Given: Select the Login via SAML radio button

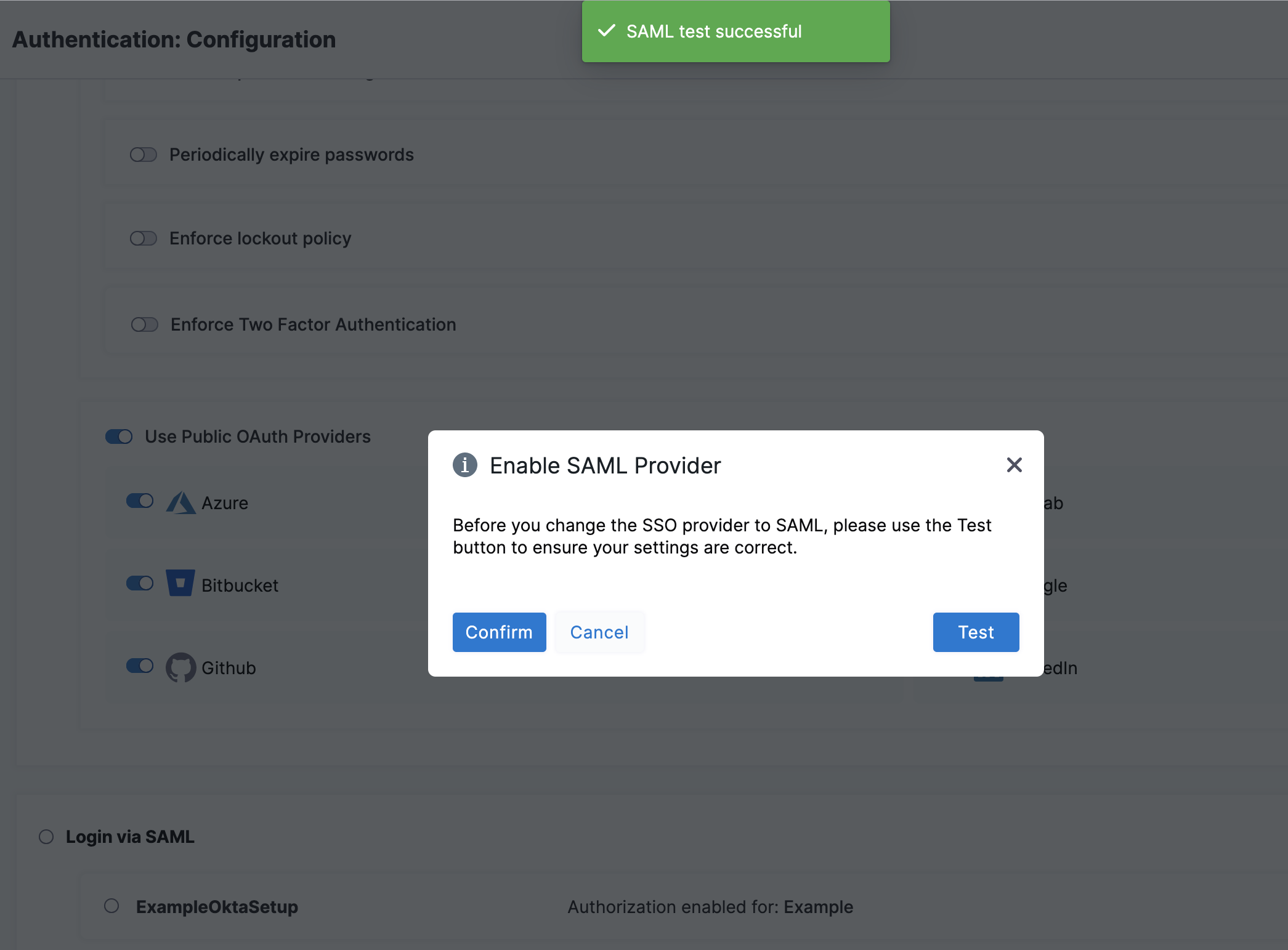Looking at the screenshot, I should pos(46,837).
